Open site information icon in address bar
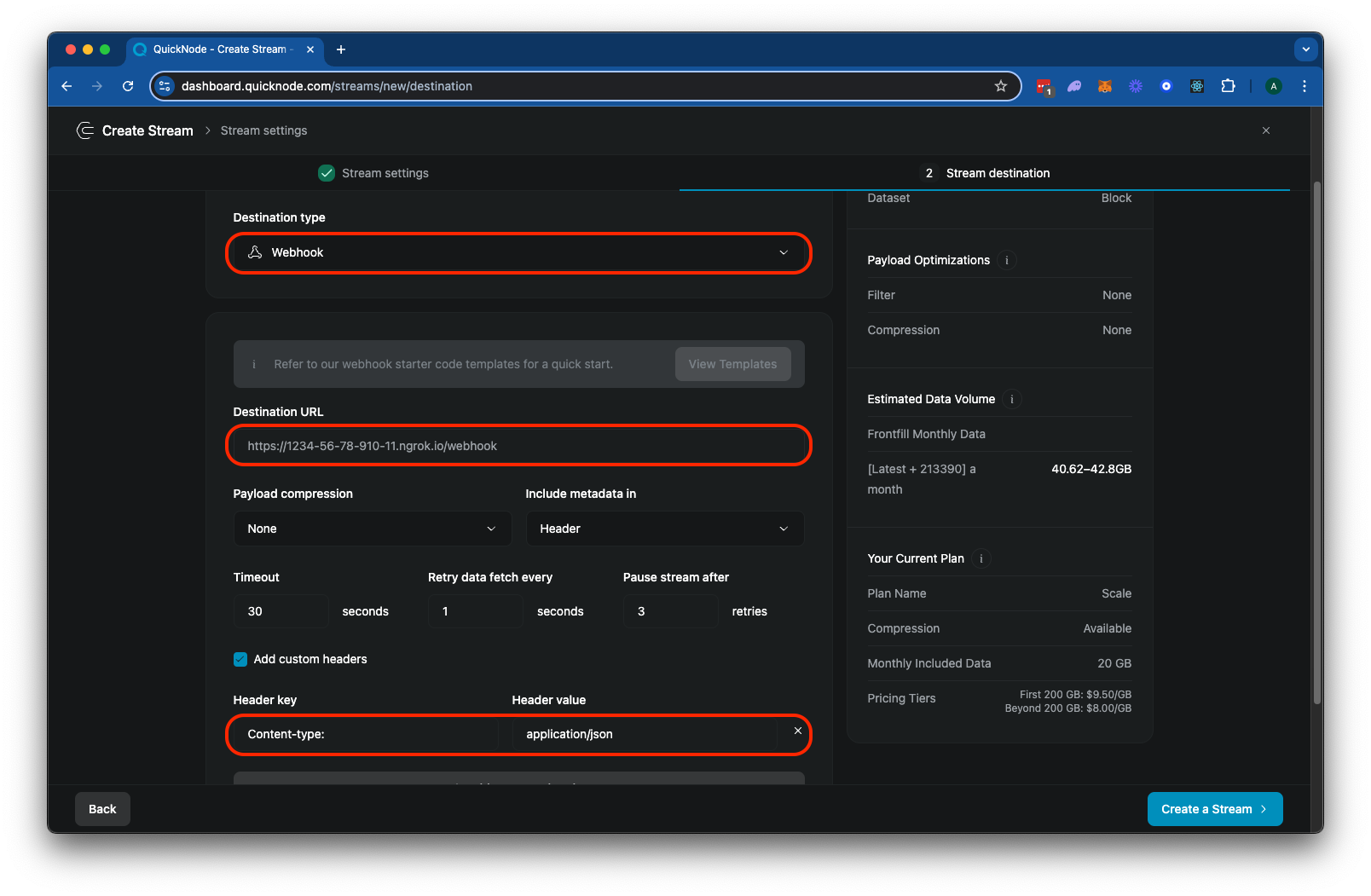1371x896 pixels. pos(165,86)
